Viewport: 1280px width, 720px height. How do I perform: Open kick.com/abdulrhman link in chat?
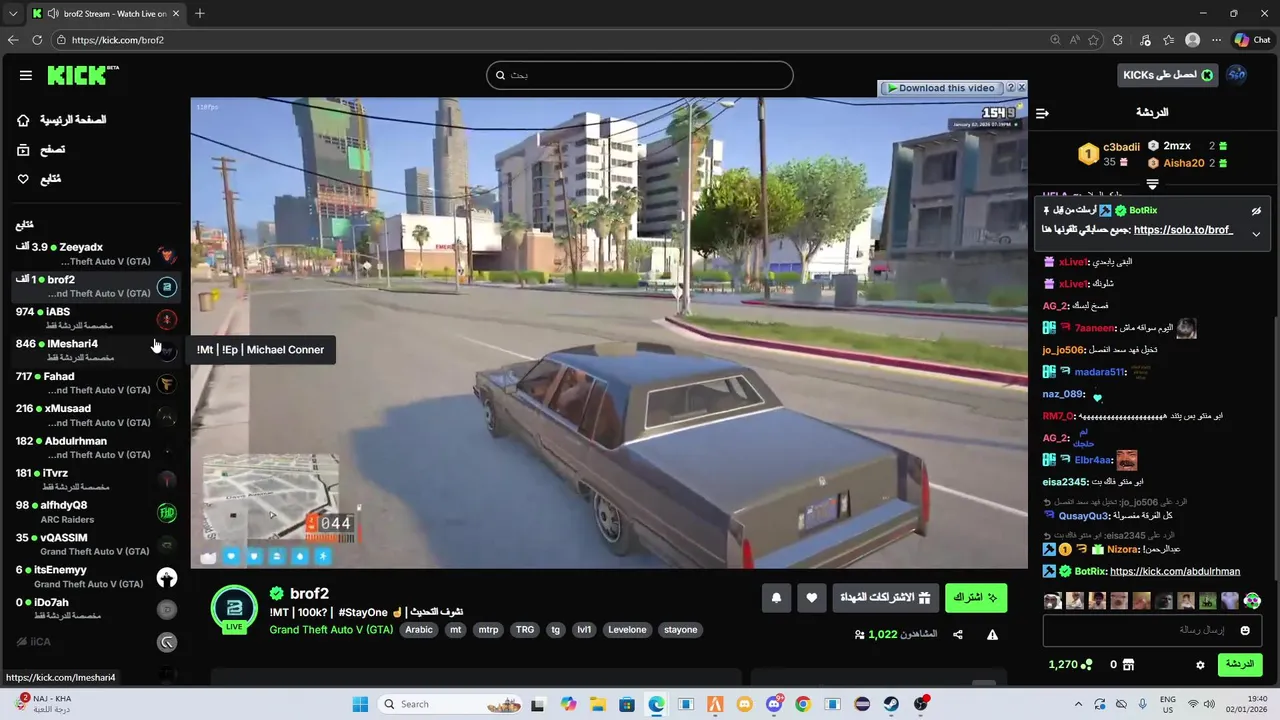(1175, 572)
